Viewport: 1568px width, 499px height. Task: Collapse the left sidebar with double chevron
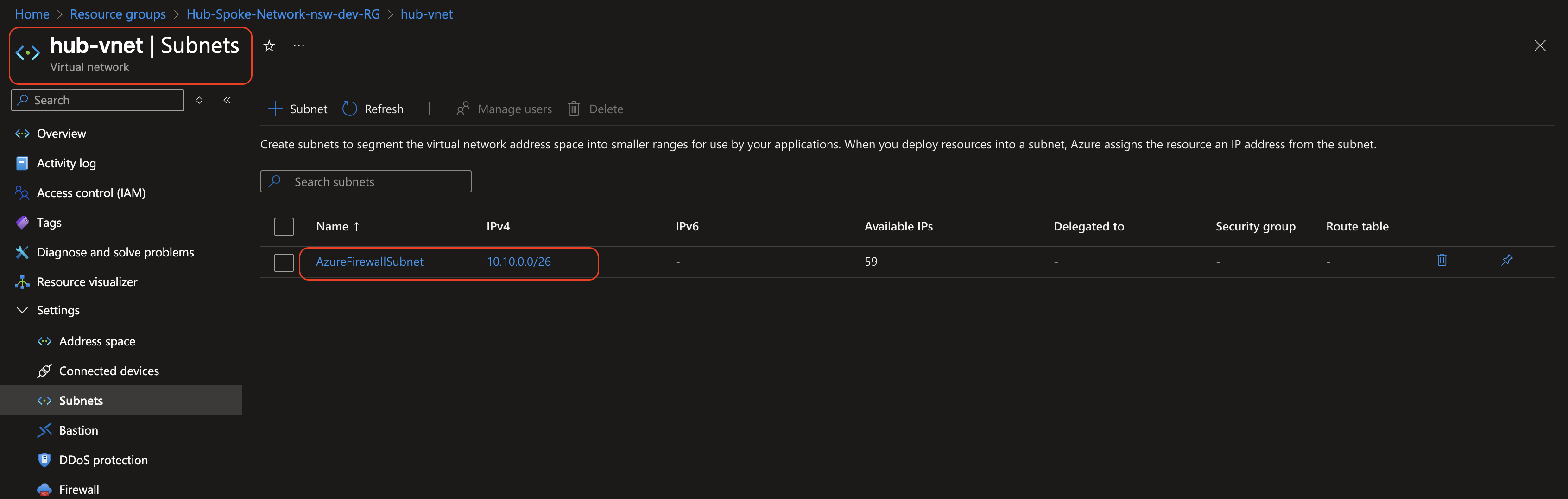click(227, 100)
